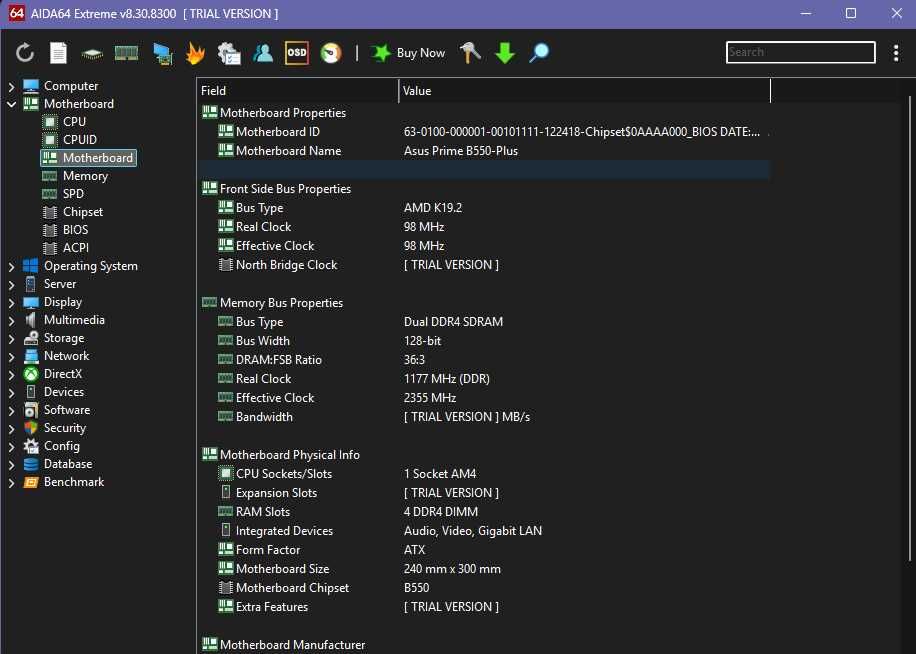Open the OSD panel icon
Image resolution: width=916 pixels, height=654 pixels.
(x=296, y=53)
